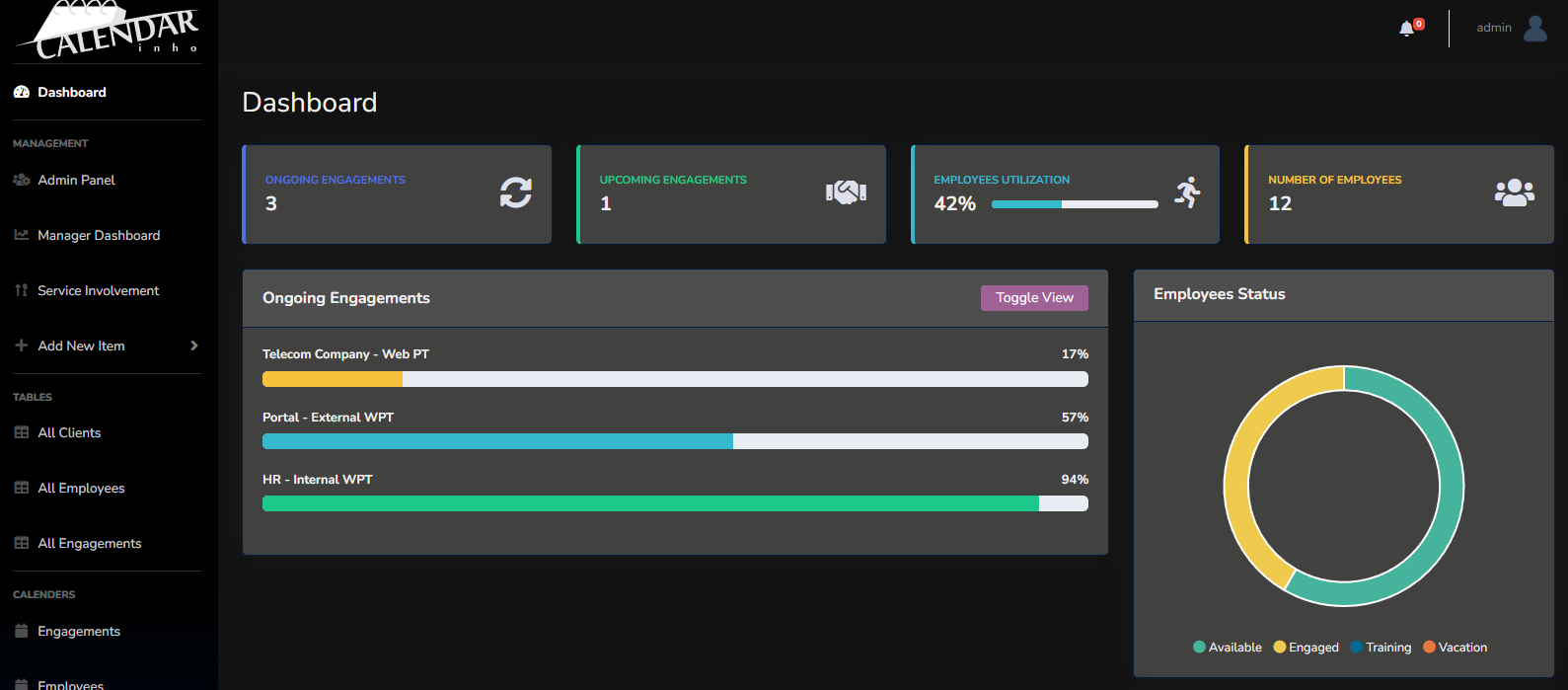Screen dimensions: 1568x690
Task: Click the Ongoing Engagements summary card
Action: 397,194
